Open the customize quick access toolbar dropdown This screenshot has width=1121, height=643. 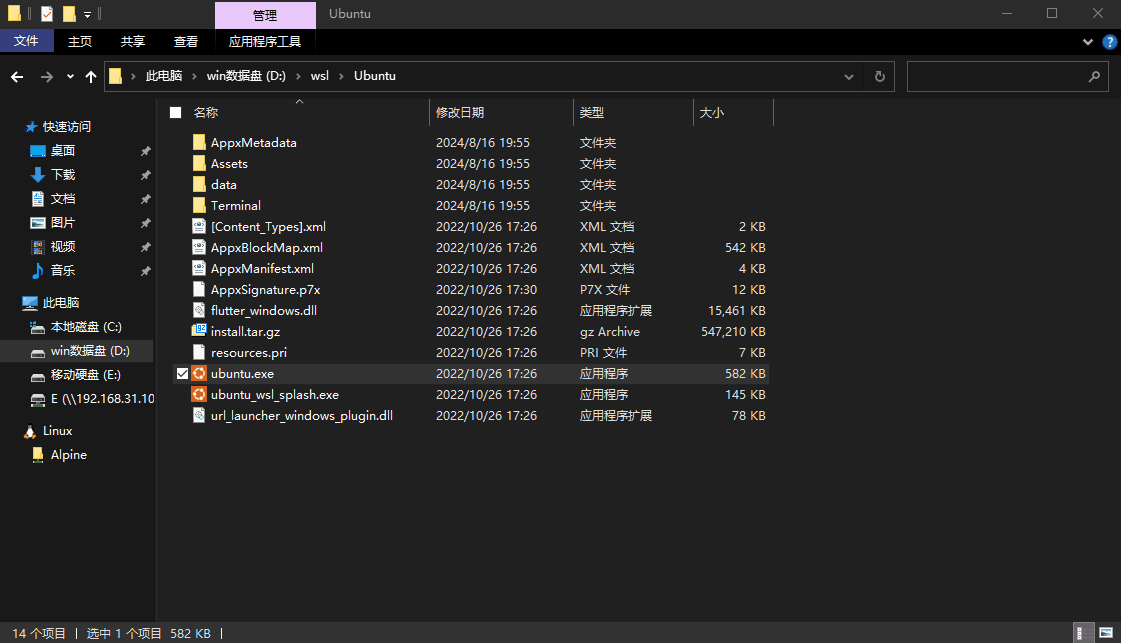(87, 14)
